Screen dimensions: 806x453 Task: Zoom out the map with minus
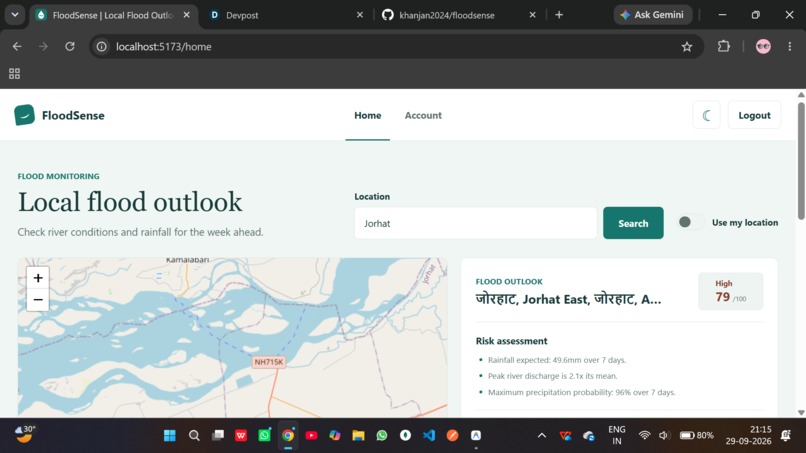(x=38, y=300)
